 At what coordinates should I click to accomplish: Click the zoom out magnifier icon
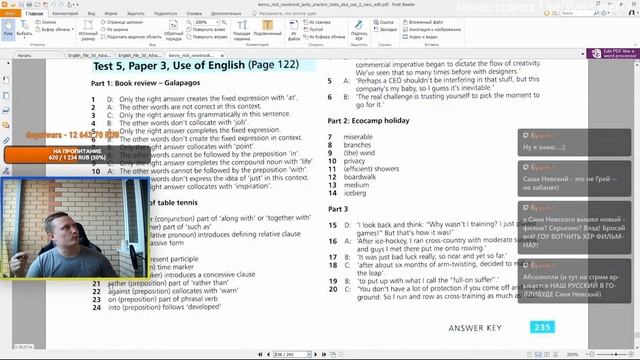(x=189, y=22)
